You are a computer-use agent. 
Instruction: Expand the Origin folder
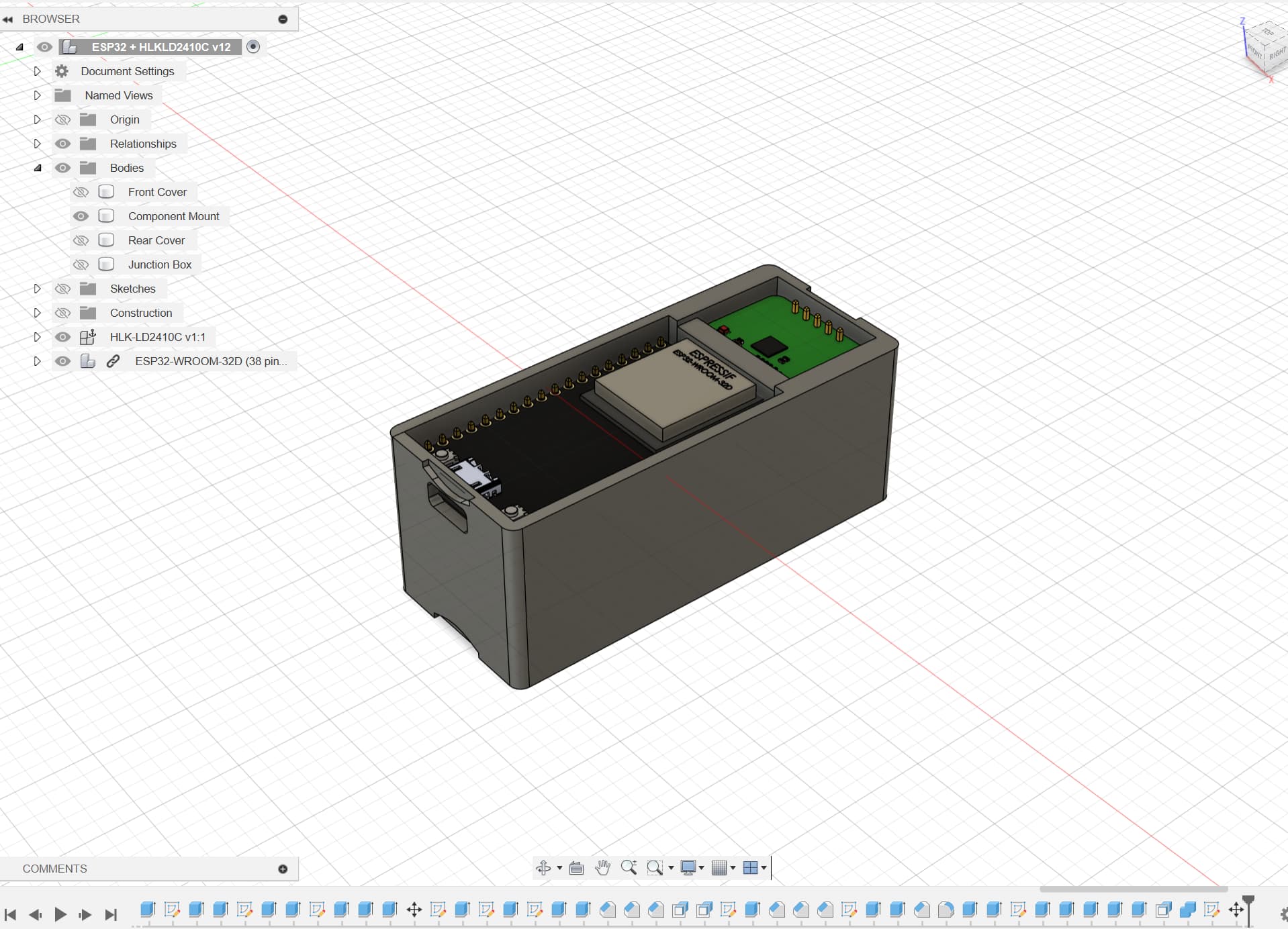point(37,119)
